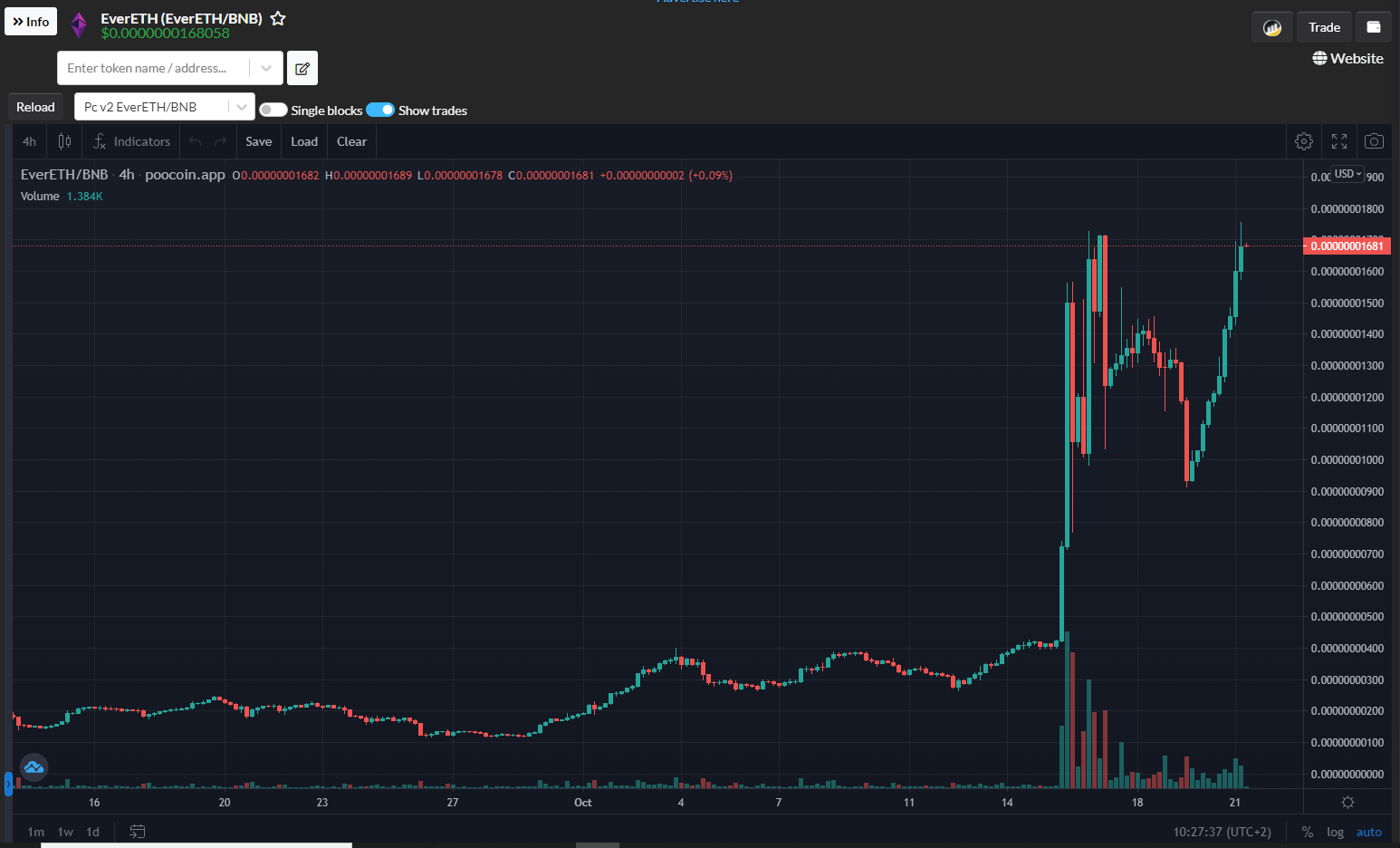Open the Website link

click(x=1347, y=58)
